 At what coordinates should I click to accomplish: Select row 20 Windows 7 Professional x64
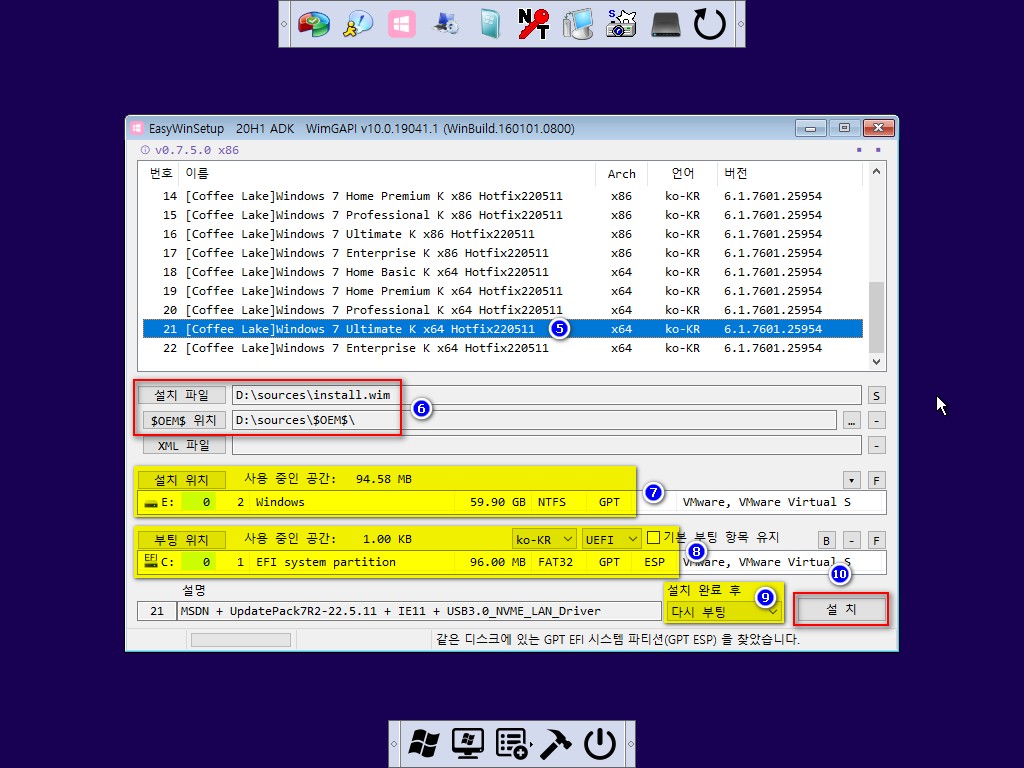[x=503, y=310]
